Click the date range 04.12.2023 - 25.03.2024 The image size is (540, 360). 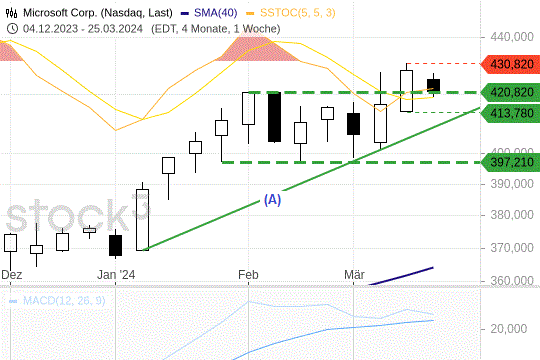pyautogui.click(x=83, y=29)
